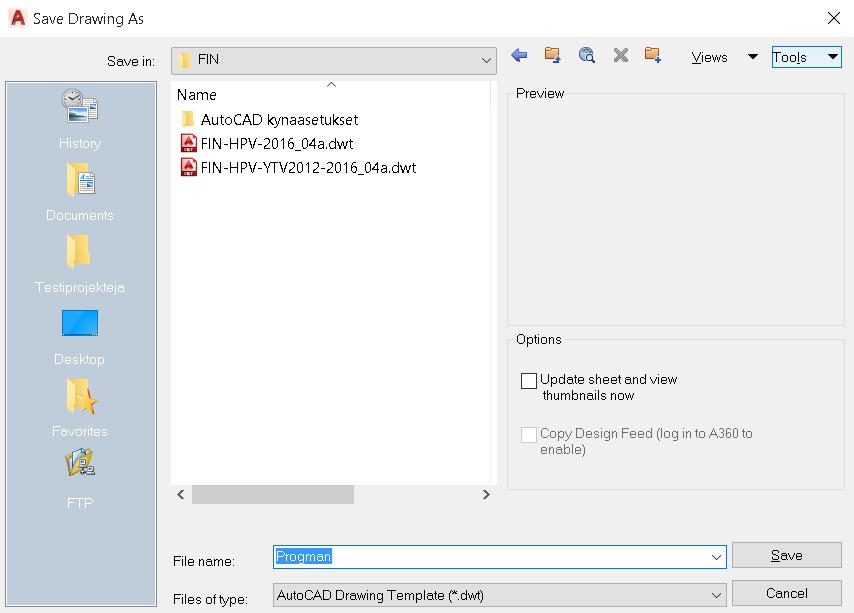The image size is (854, 613).
Task: Select the AutoCAD kynaasetukset folder name
Action: pyautogui.click(x=279, y=119)
